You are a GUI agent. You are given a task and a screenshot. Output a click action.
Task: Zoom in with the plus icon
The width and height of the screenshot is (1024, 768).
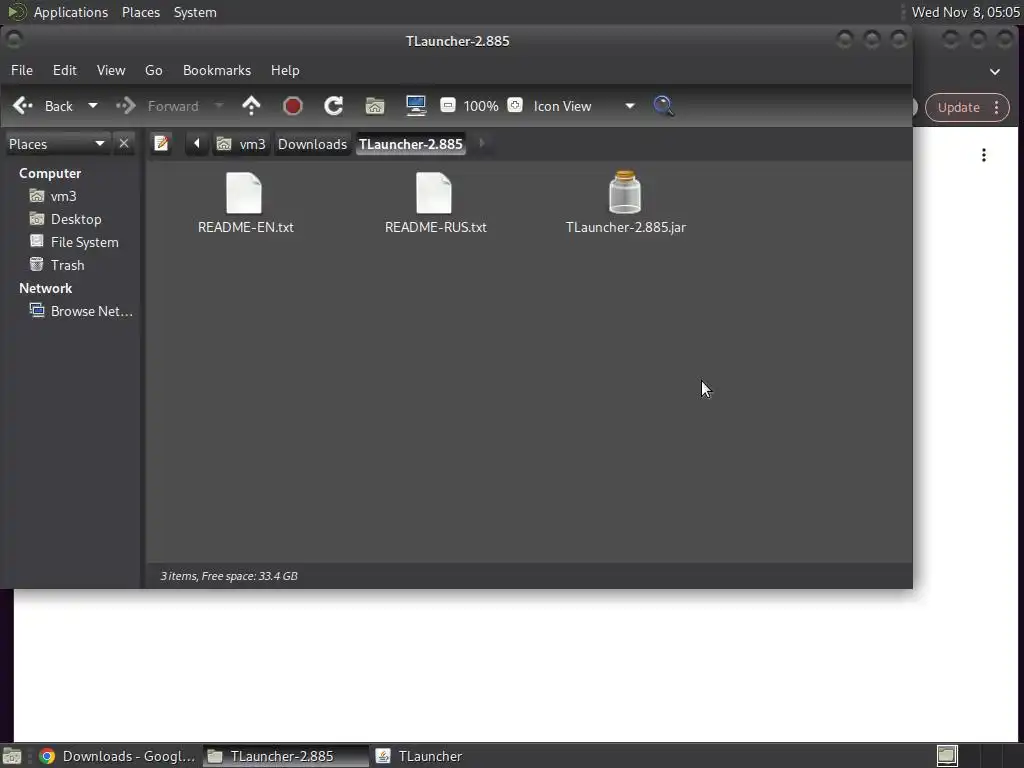(515, 105)
